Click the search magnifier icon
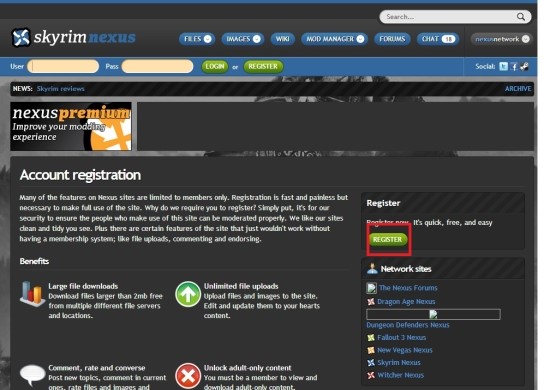 coord(521,17)
